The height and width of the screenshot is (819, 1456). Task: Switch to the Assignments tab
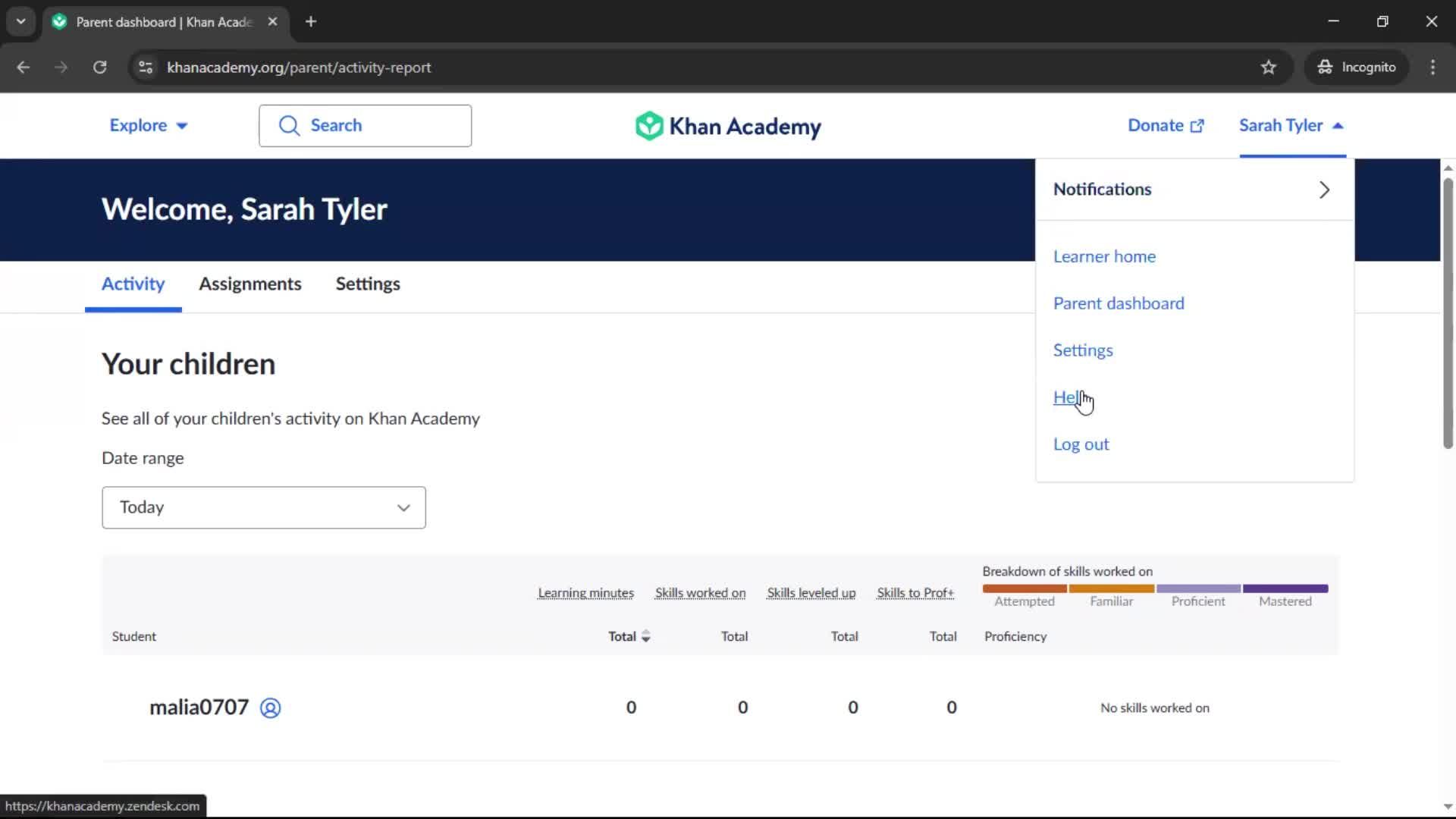(x=250, y=284)
